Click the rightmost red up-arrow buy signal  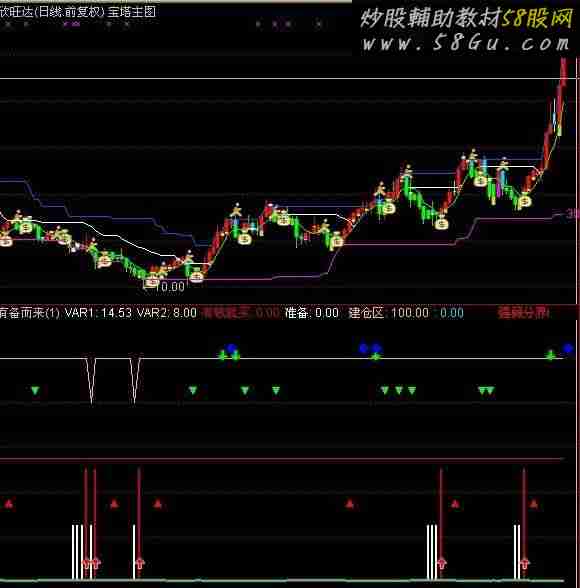point(525,563)
